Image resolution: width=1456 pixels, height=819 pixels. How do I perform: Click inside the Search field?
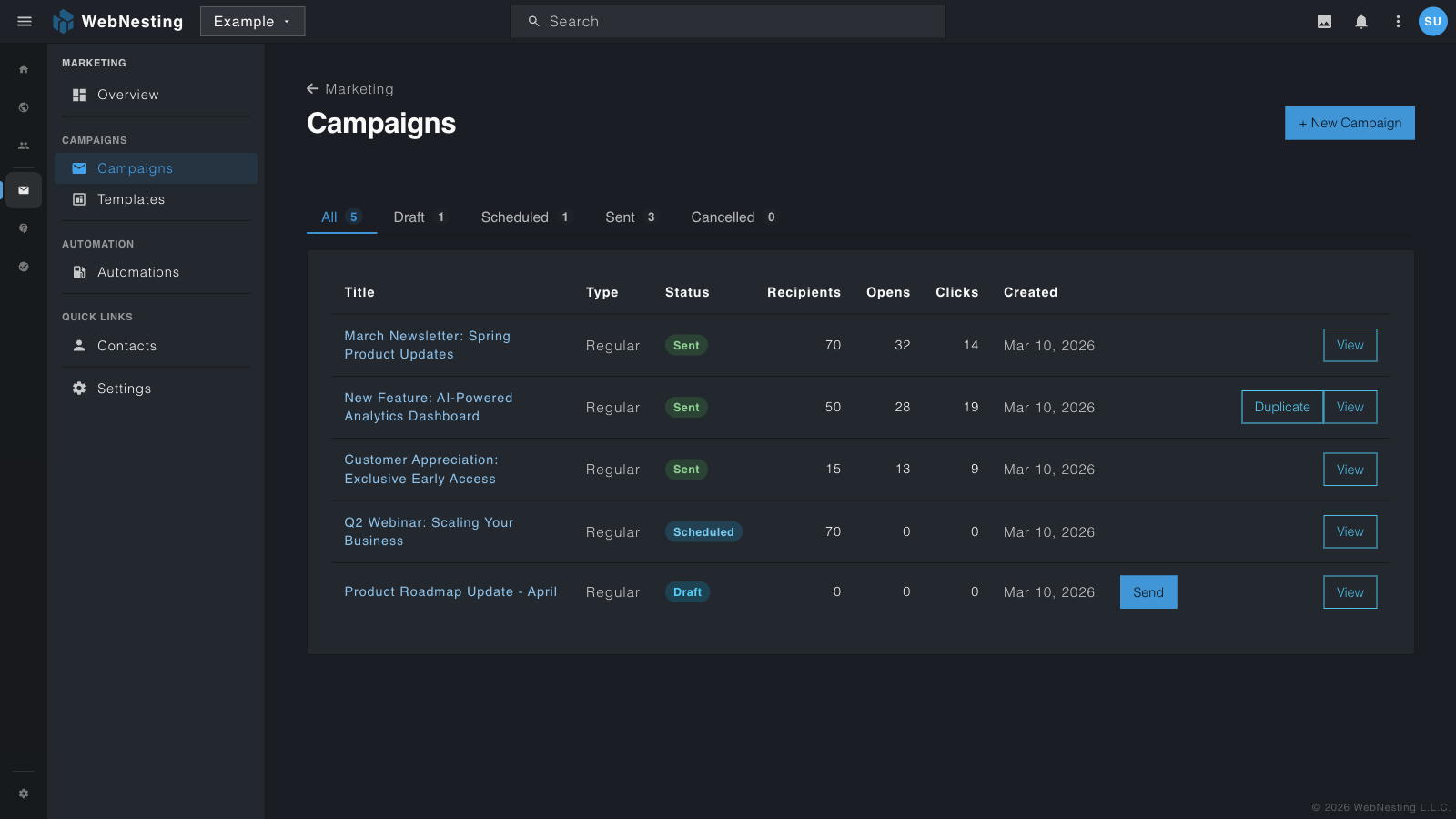[x=728, y=21]
